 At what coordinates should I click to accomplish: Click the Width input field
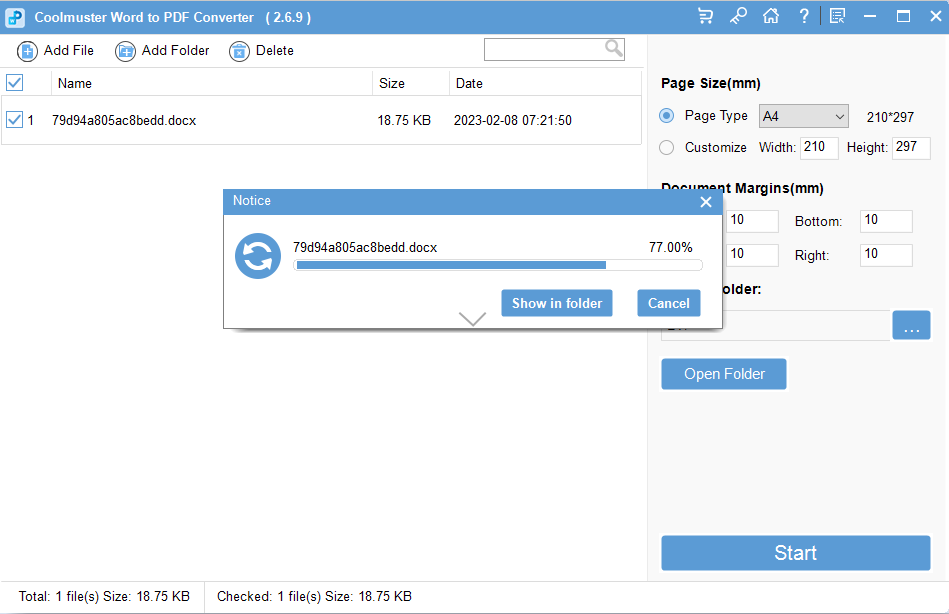point(819,148)
